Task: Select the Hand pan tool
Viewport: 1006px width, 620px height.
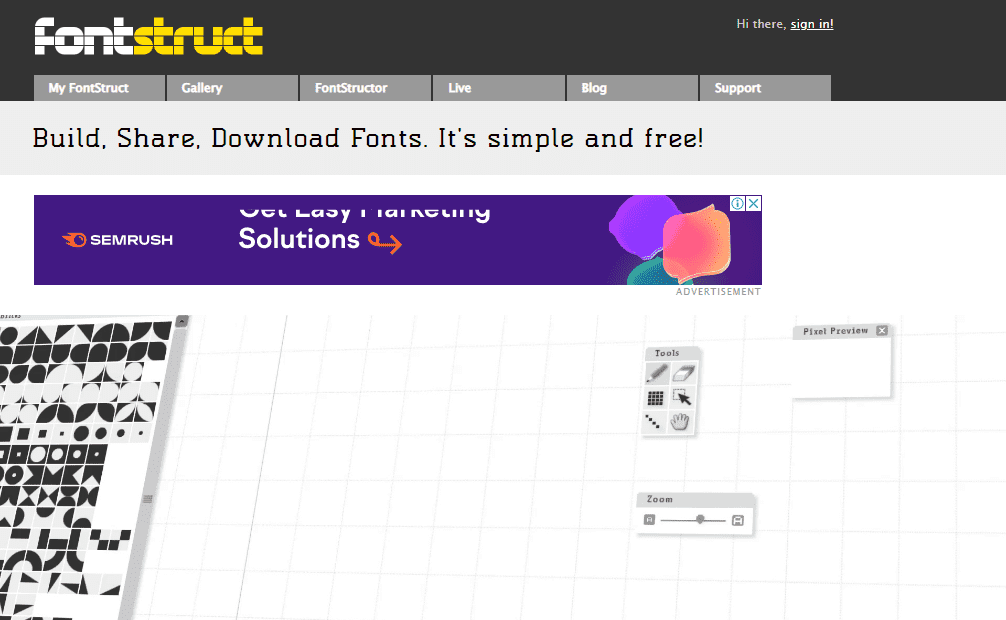Action: 680,422
